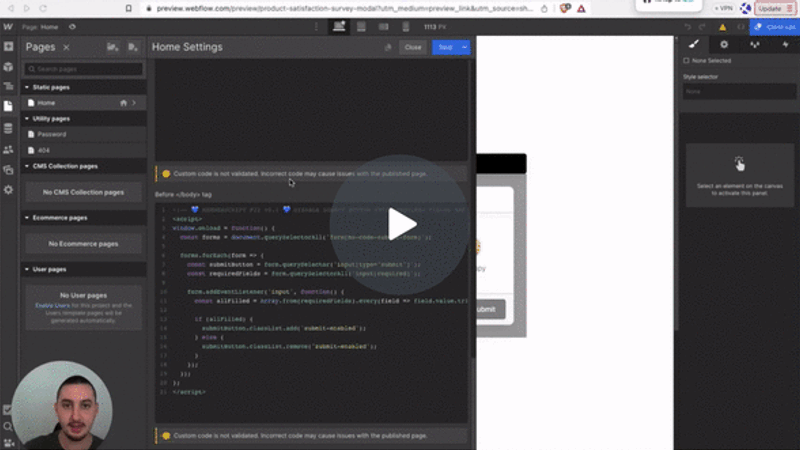Click the browser address bar URL

344,9
